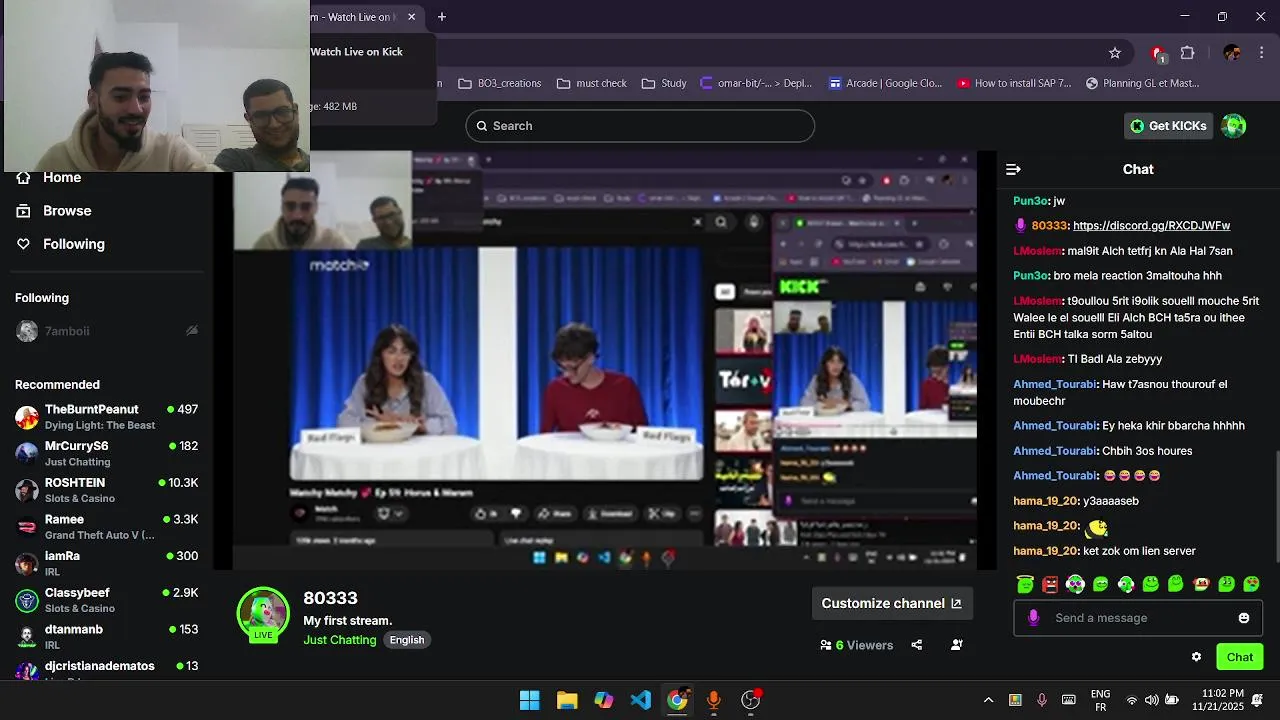Image resolution: width=1280 pixels, height=720 pixels.
Task: Open How to install SAP bookmark
Action: pyautogui.click(x=1014, y=83)
